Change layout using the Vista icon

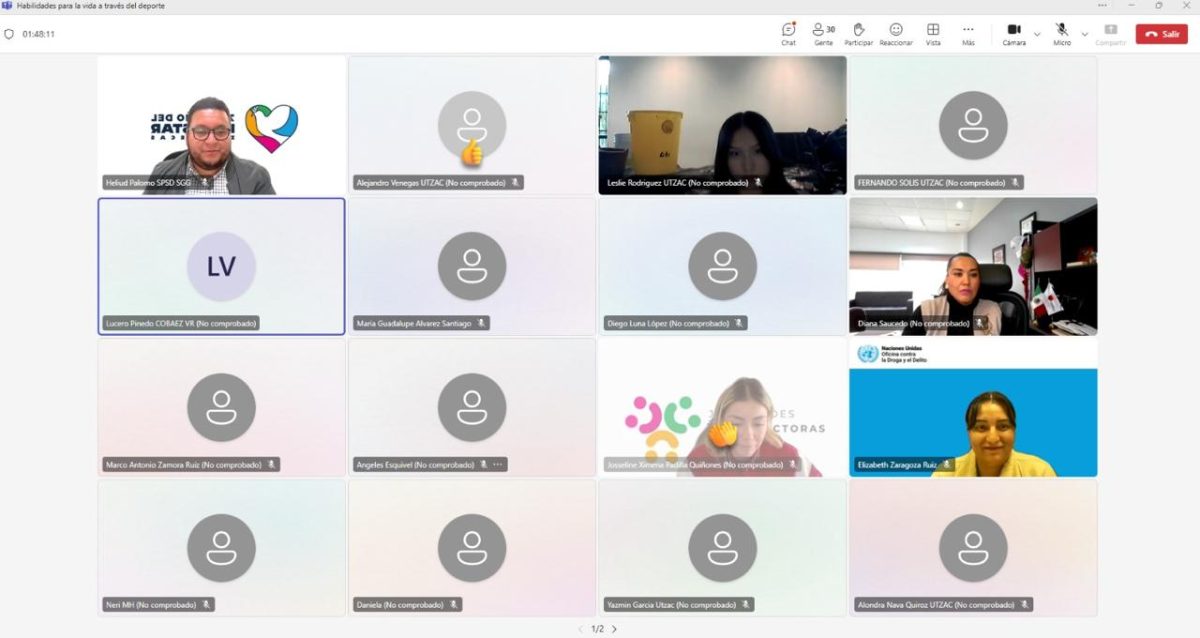click(932, 32)
